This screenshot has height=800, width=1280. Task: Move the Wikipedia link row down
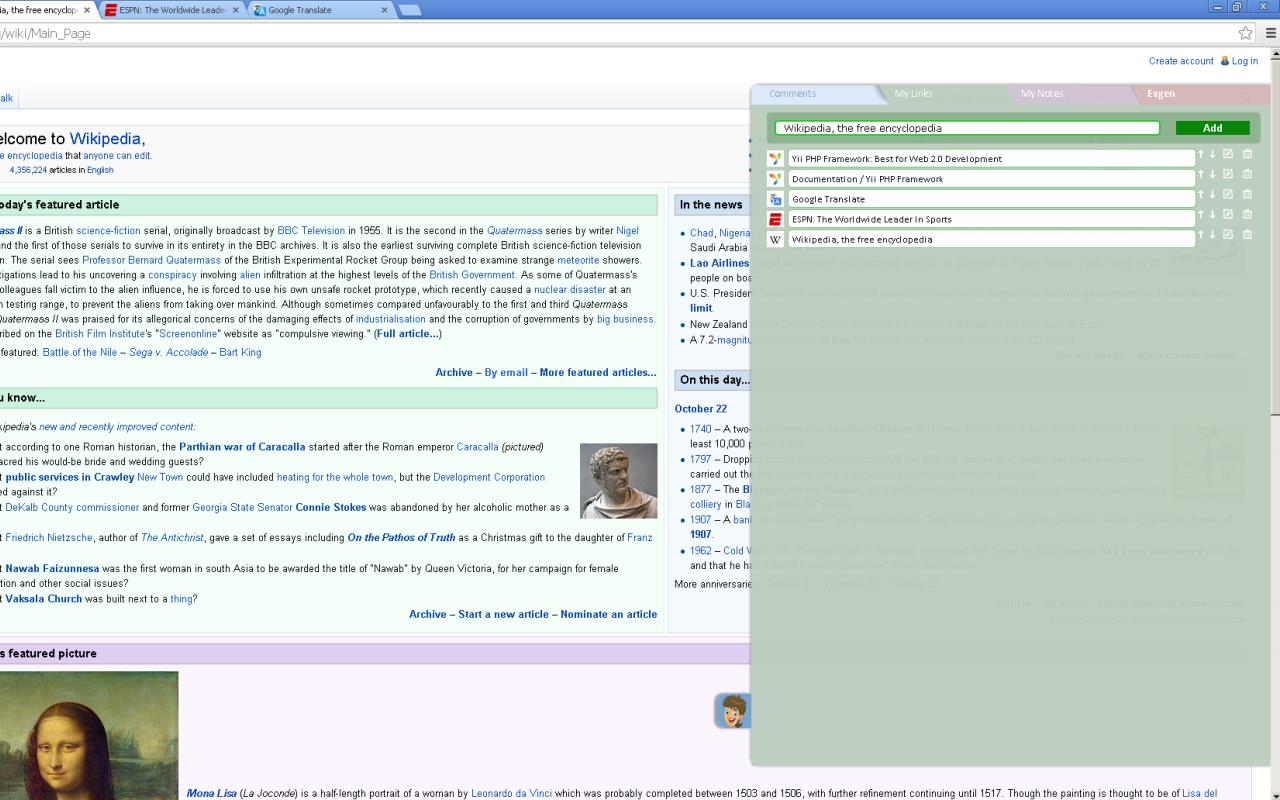1212,234
